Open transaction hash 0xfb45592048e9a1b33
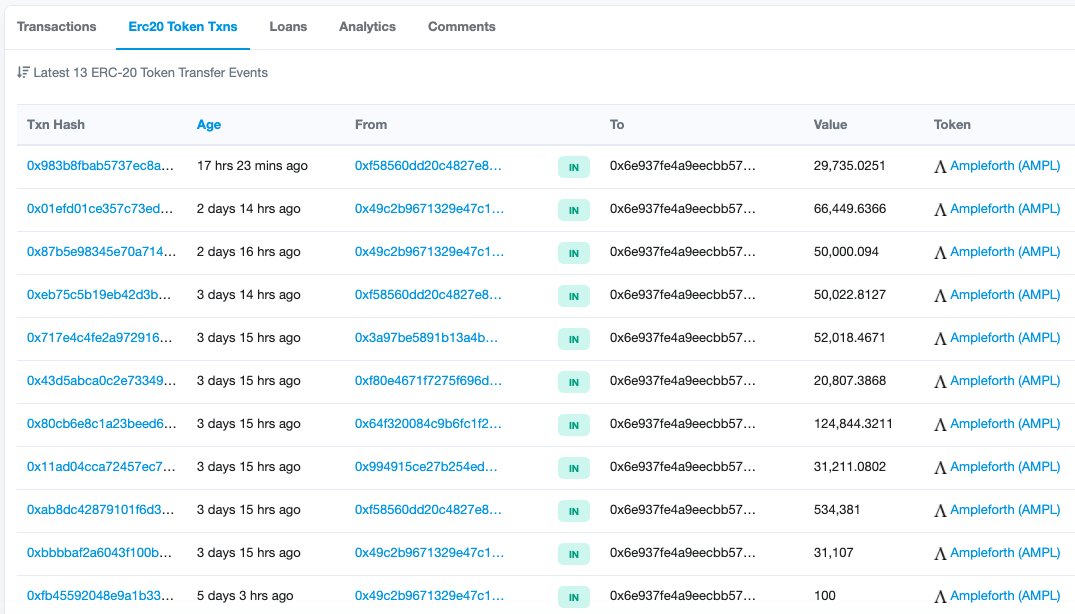This screenshot has height=614, width=1075. [100, 596]
